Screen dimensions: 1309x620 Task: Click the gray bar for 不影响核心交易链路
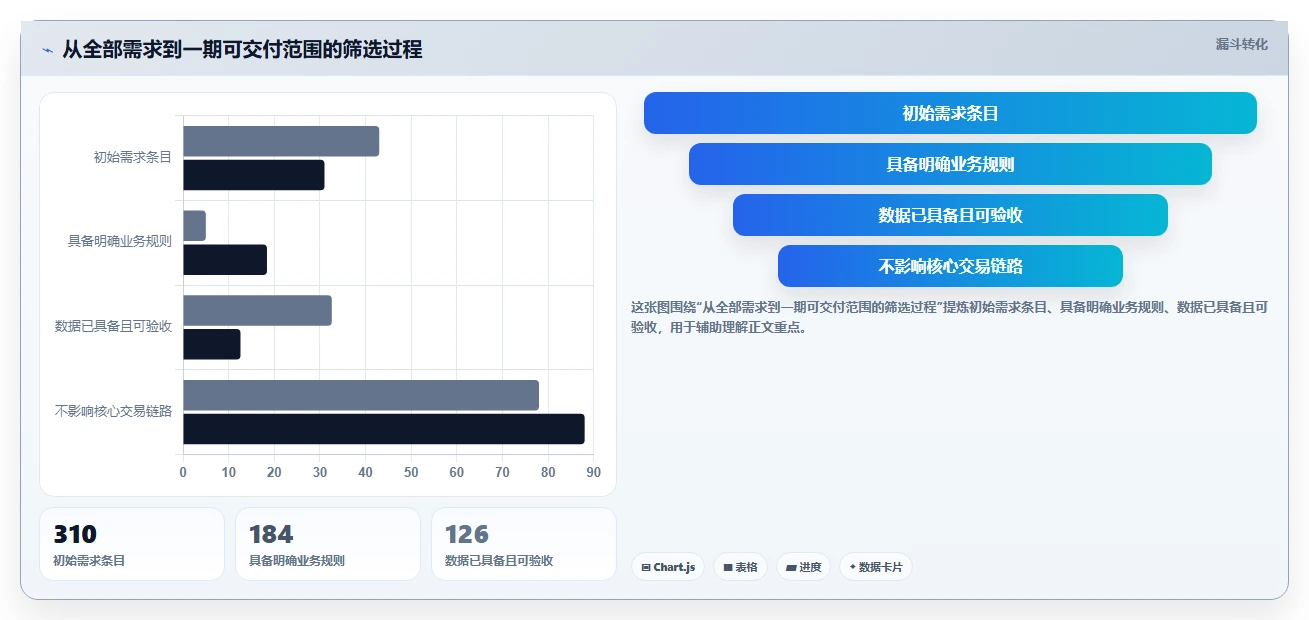click(x=361, y=395)
